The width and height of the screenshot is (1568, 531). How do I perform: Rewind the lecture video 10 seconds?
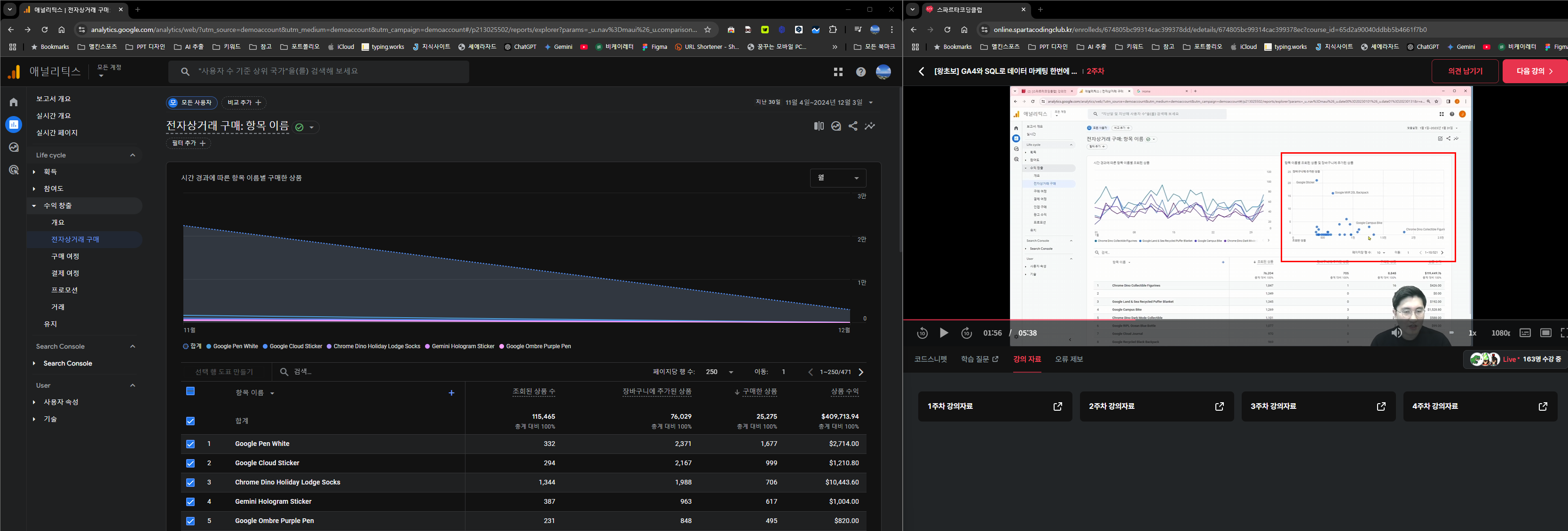point(922,333)
